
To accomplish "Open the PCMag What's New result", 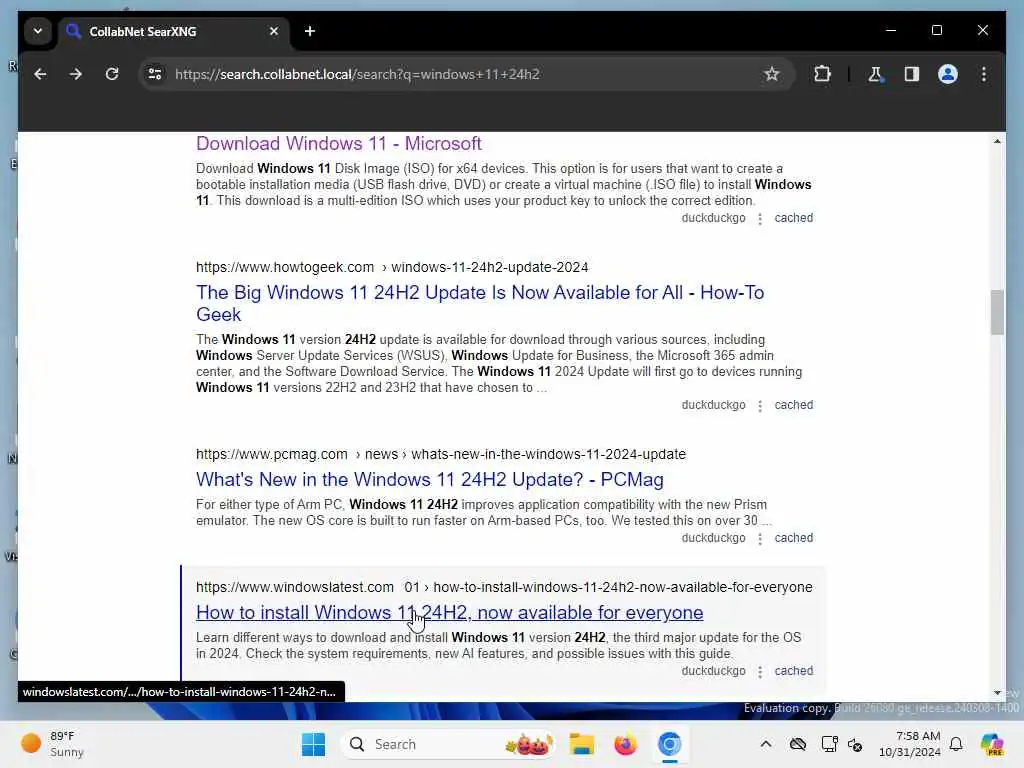I will click(x=430, y=479).
